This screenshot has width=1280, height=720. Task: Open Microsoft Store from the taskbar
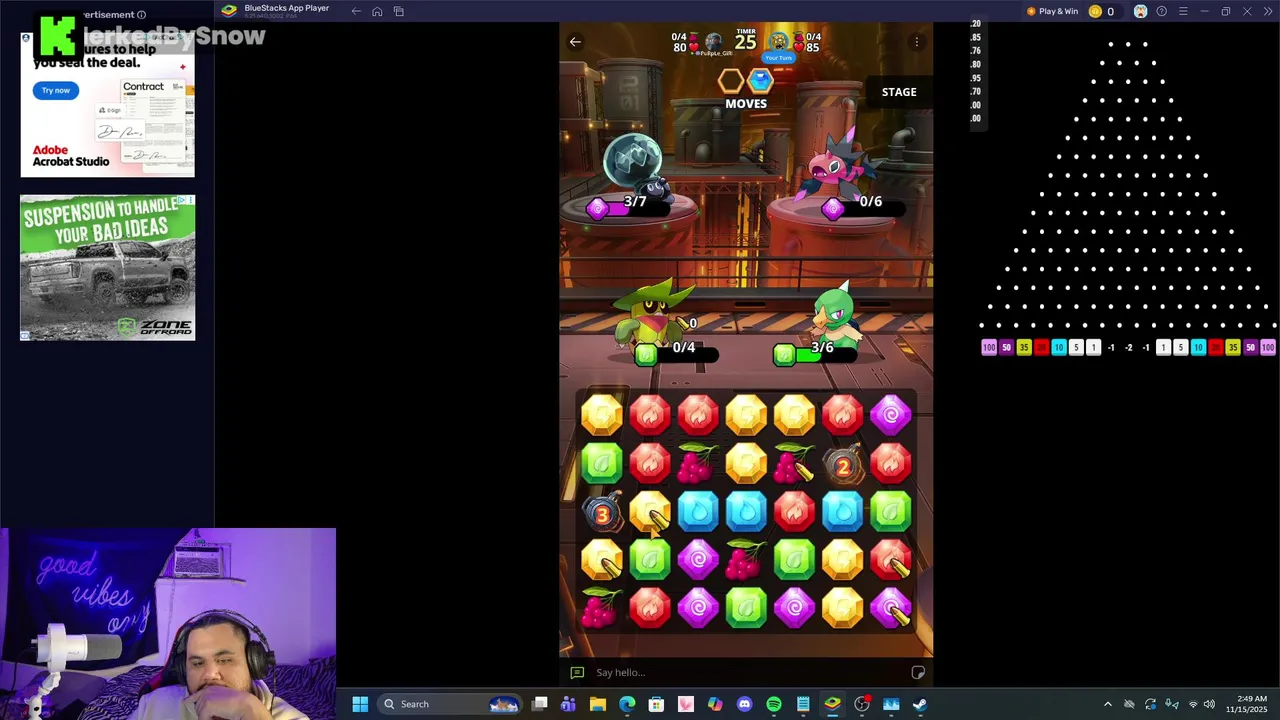point(656,704)
